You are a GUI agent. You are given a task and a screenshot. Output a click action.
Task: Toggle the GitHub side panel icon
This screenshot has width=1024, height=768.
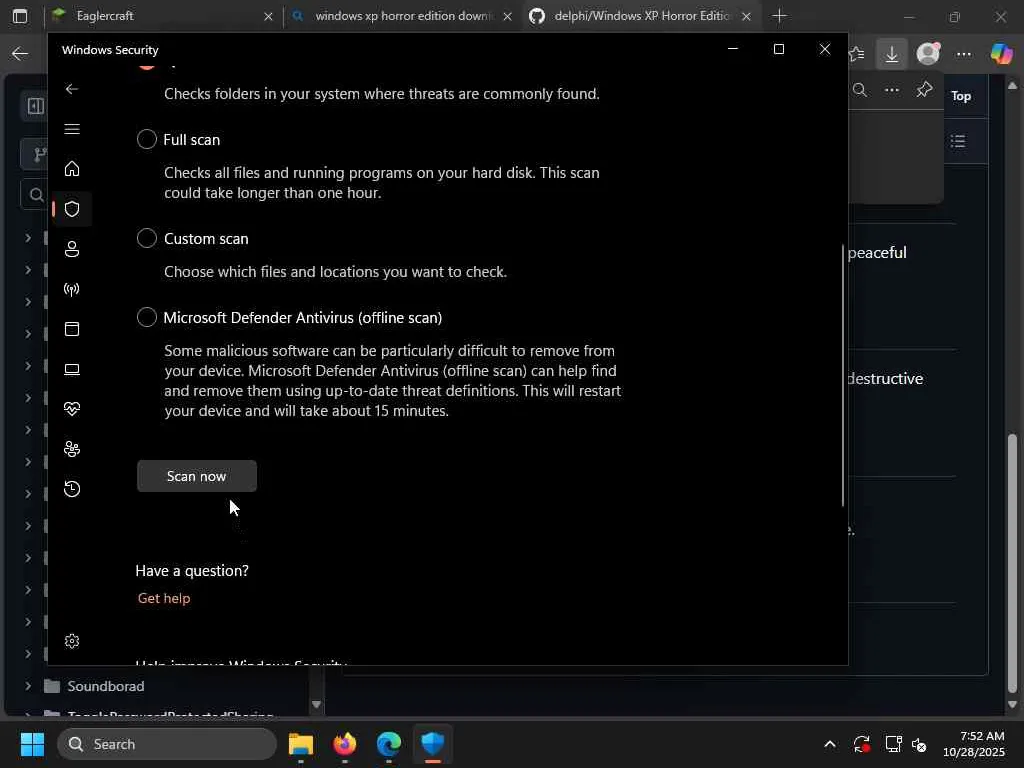tap(35, 106)
